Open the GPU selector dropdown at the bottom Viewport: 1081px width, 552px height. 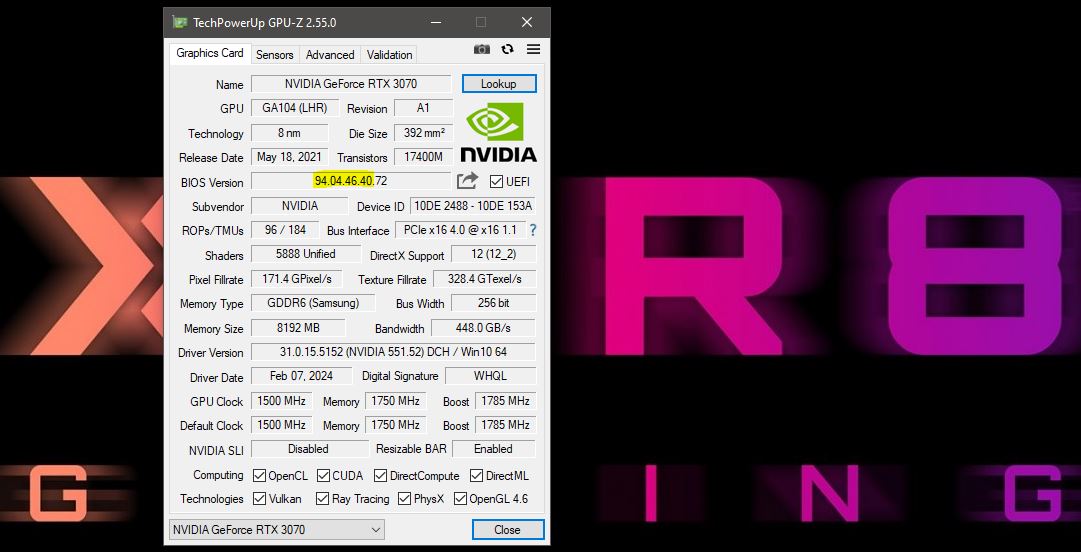point(276,530)
